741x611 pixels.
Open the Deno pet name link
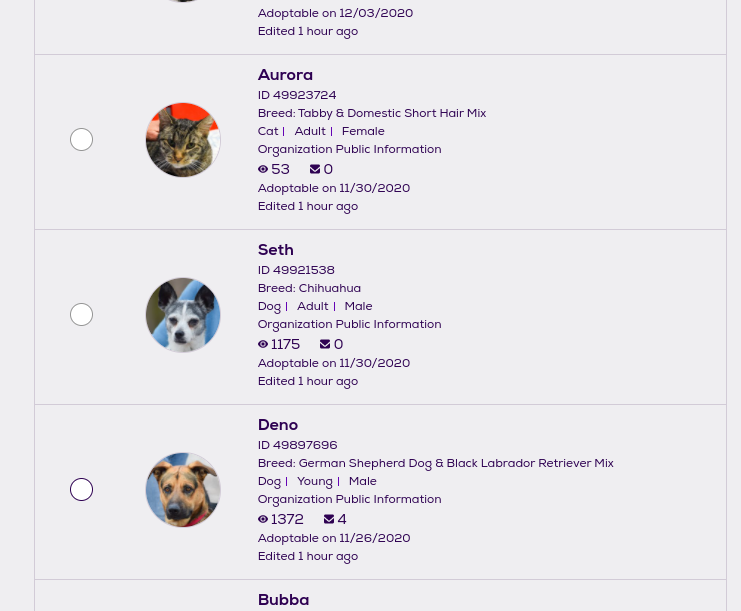278,425
